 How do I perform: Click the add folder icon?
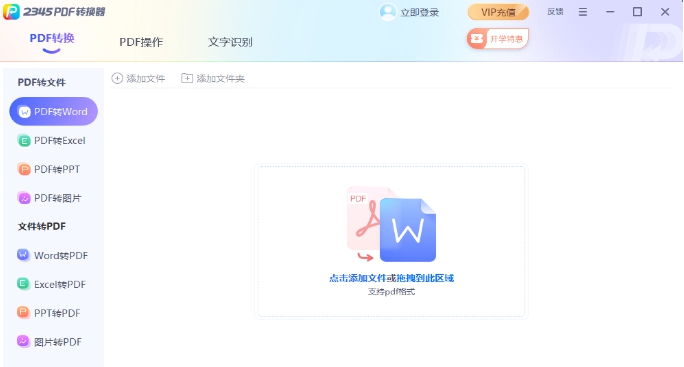coord(187,78)
